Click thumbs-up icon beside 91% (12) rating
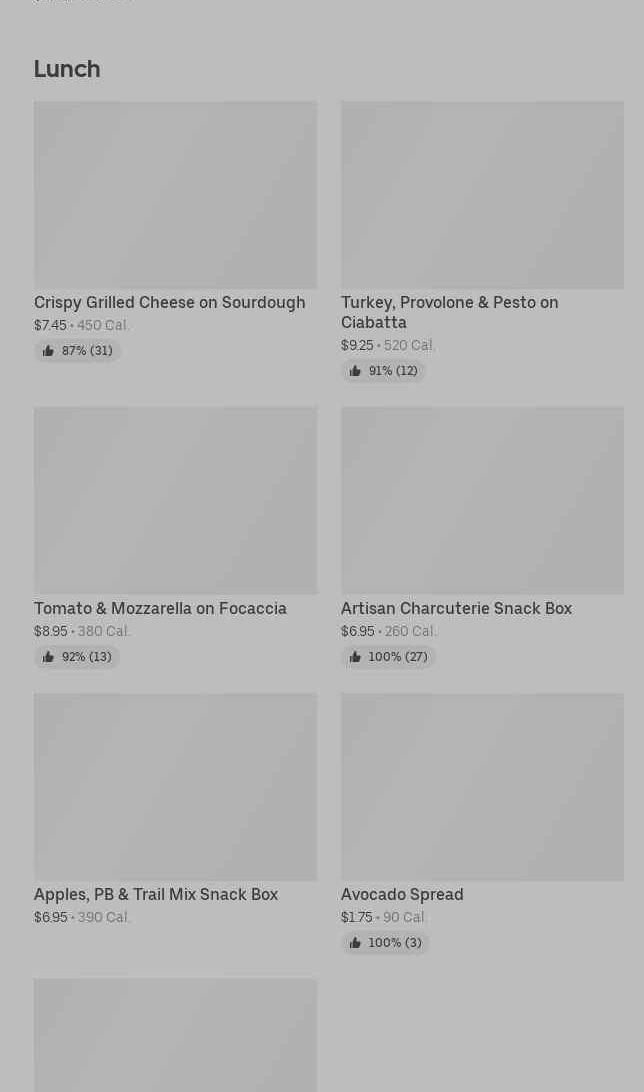The image size is (644, 1092). 355,371
